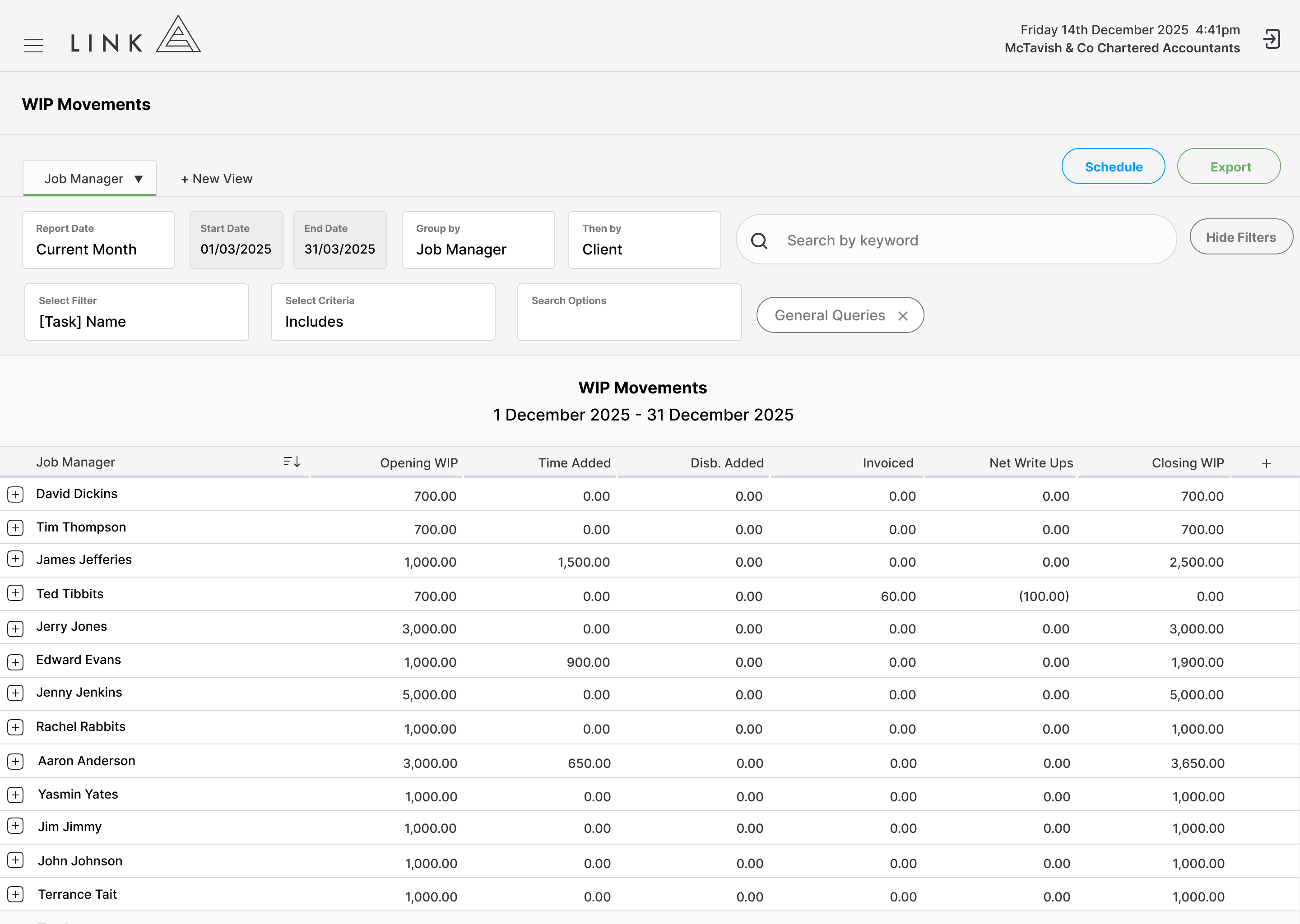Viewport: 1300px width, 924px height.
Task: Click Aaron Anderson's 3,650.00 closing WIP
Action: [x=1198, y=763]
